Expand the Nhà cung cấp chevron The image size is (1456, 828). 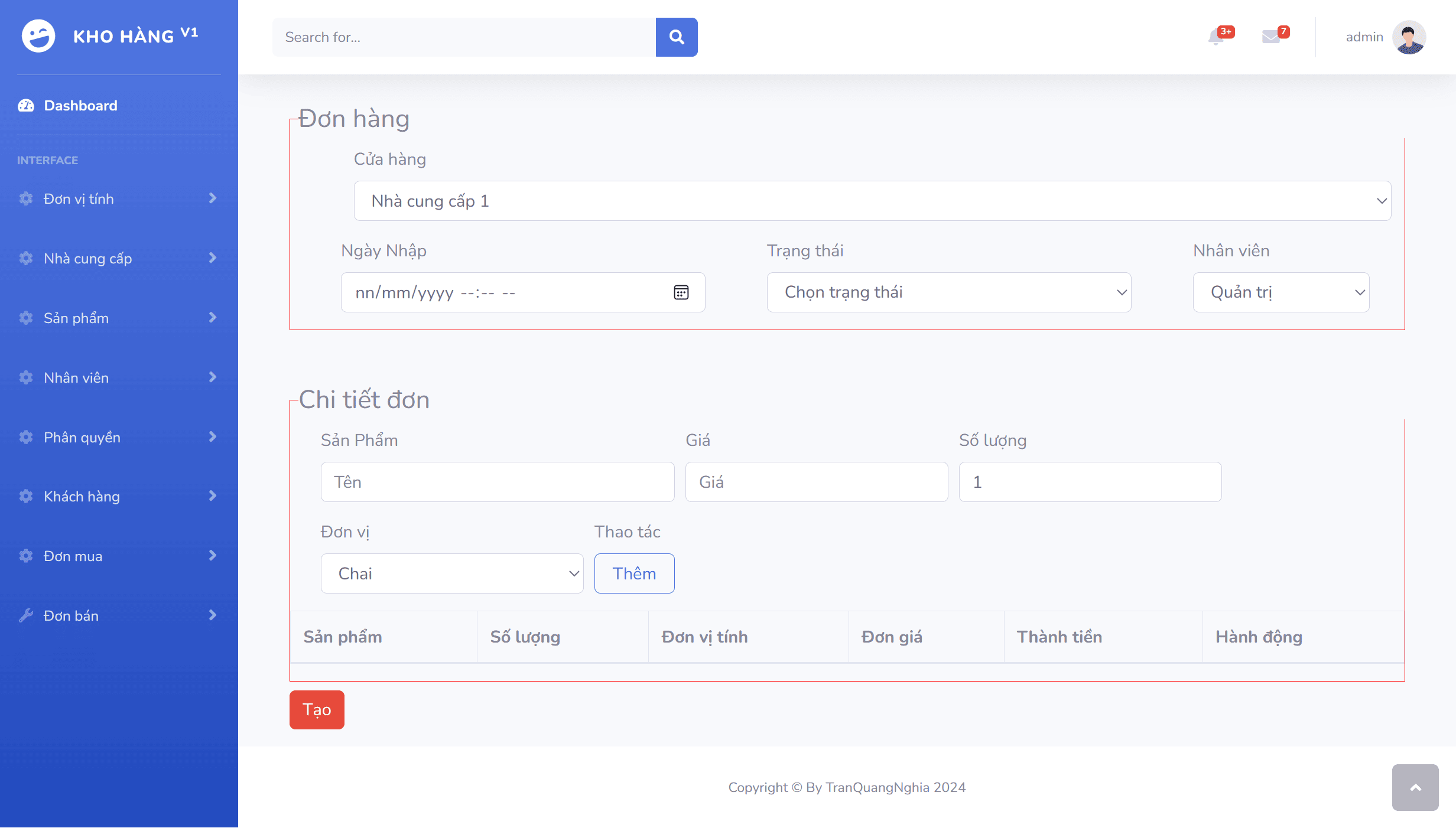tap(213, 258)
